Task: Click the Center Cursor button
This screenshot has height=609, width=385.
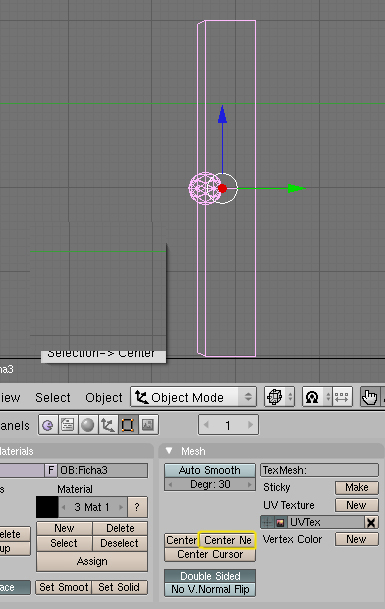Action: (x=210, y=554)
